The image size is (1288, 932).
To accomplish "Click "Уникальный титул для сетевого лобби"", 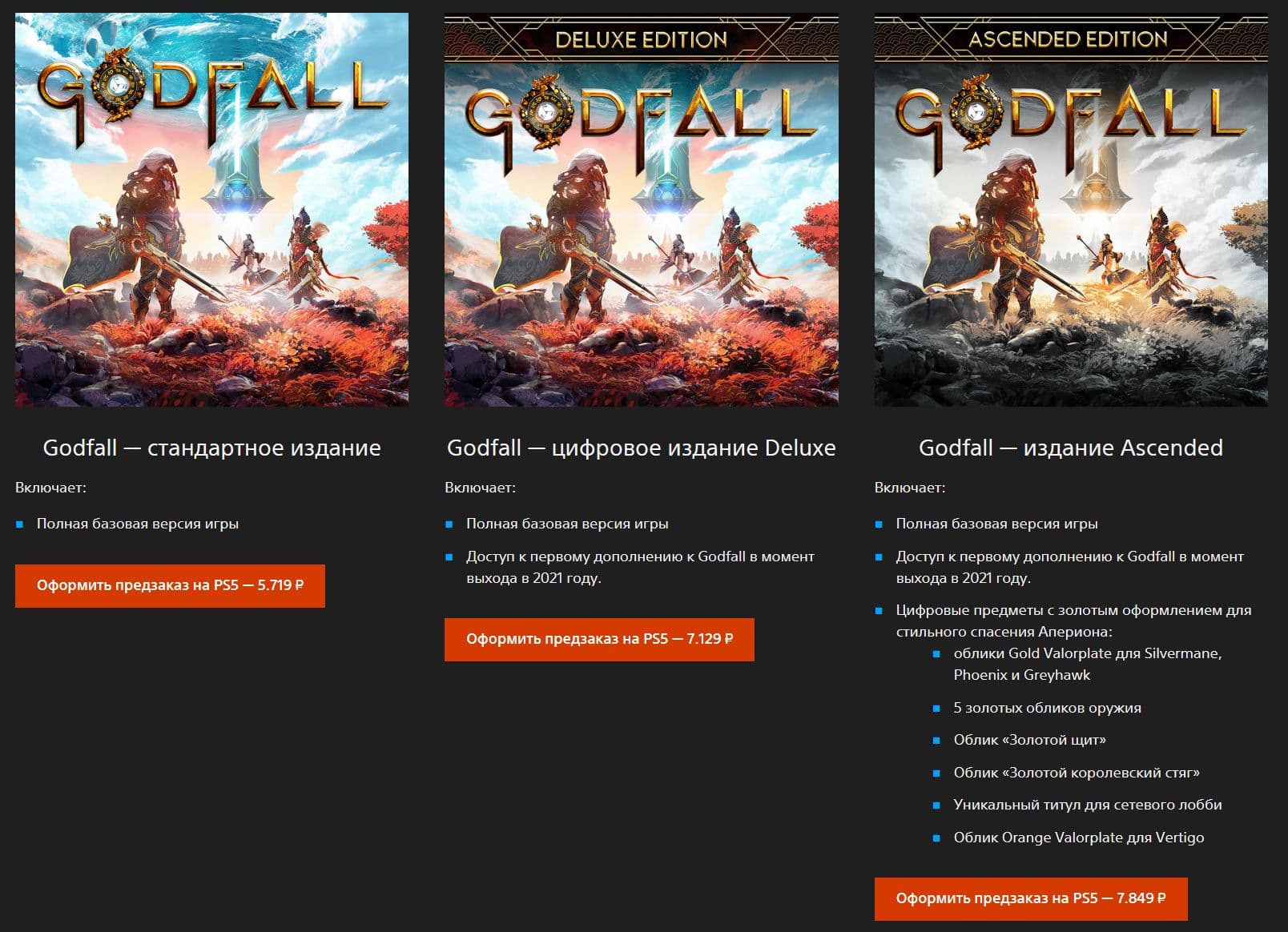I will 1088,805.
